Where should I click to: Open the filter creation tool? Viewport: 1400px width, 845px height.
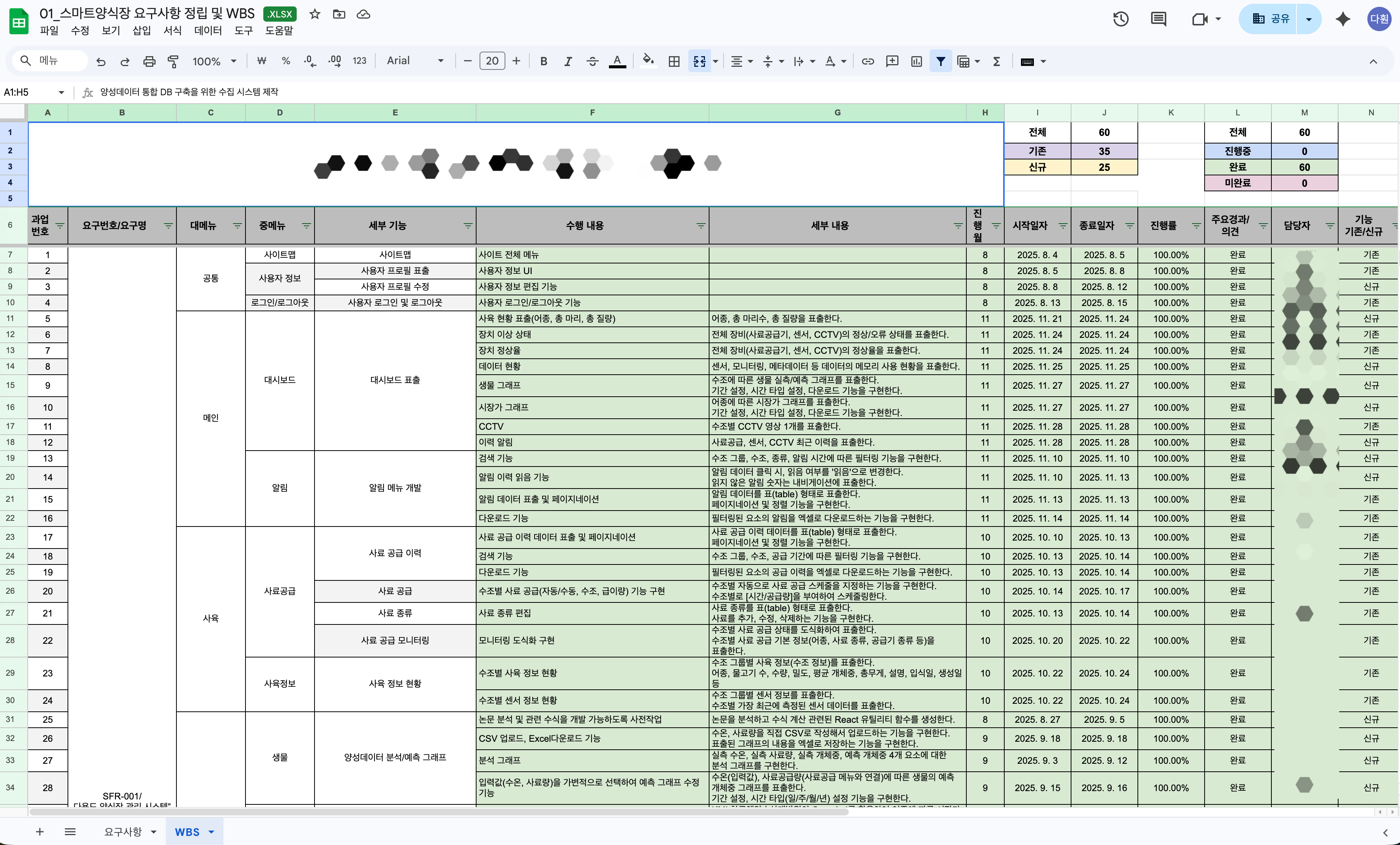point(941,61)
